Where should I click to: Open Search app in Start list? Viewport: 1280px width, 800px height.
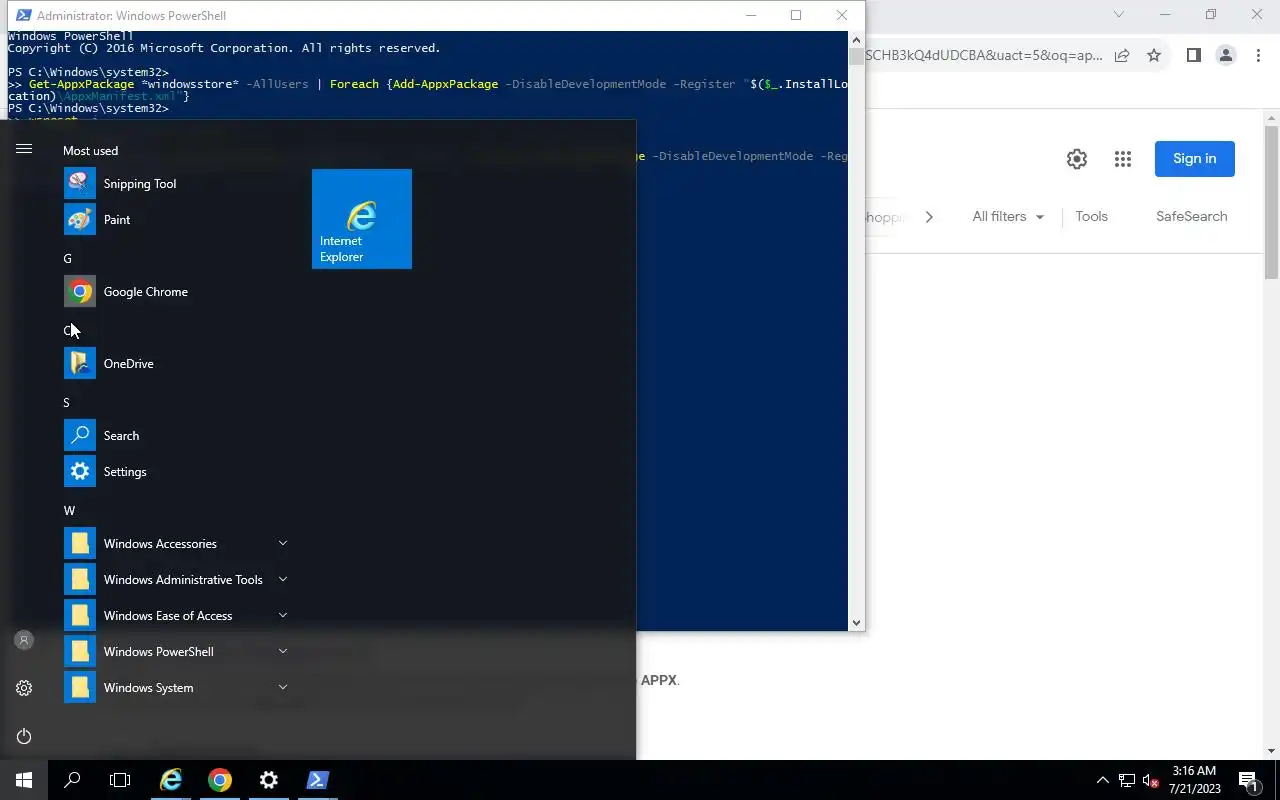pyautogui.click(x=176, y=436)
